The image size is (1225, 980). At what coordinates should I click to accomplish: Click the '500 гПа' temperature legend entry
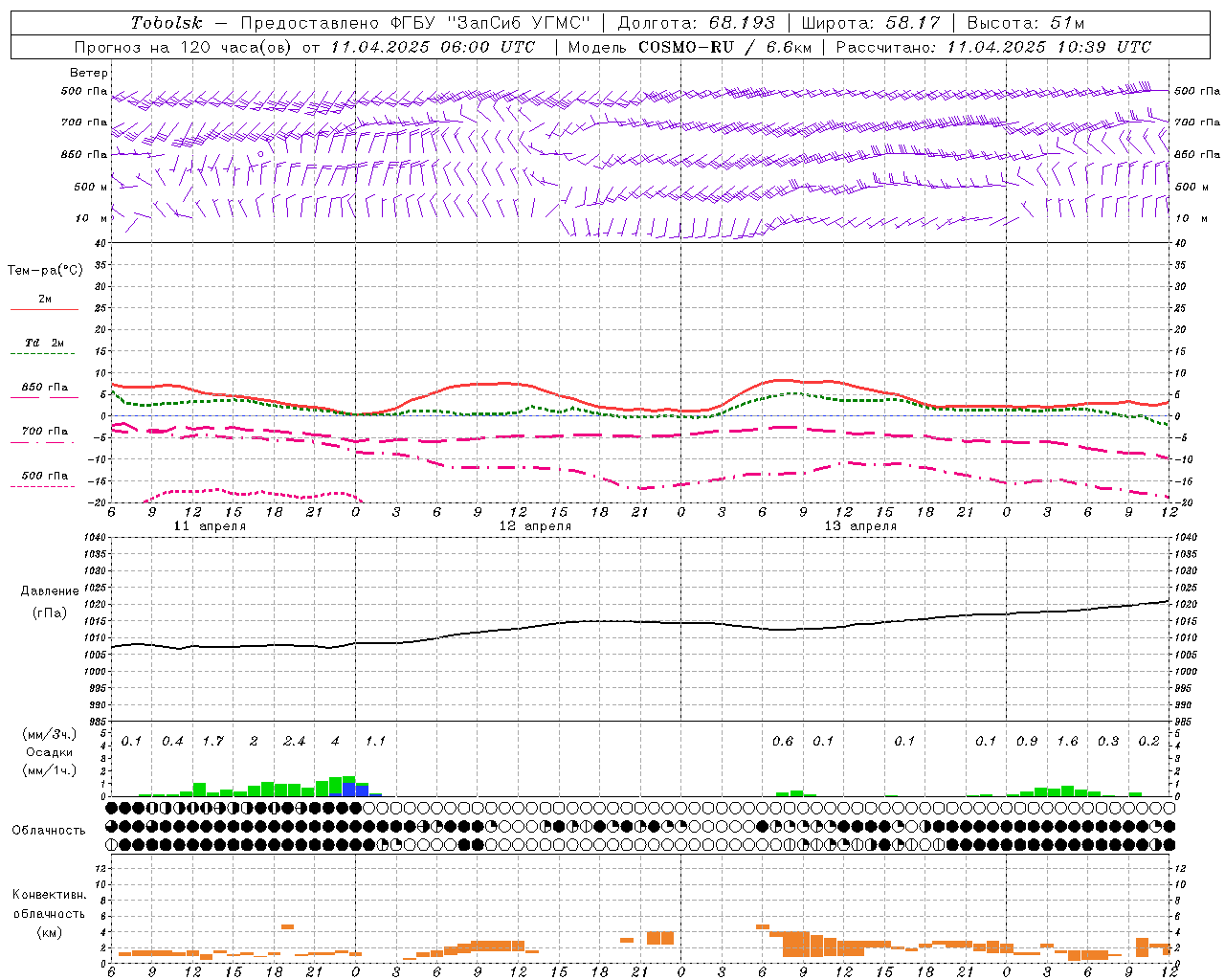tap(44, 475)
